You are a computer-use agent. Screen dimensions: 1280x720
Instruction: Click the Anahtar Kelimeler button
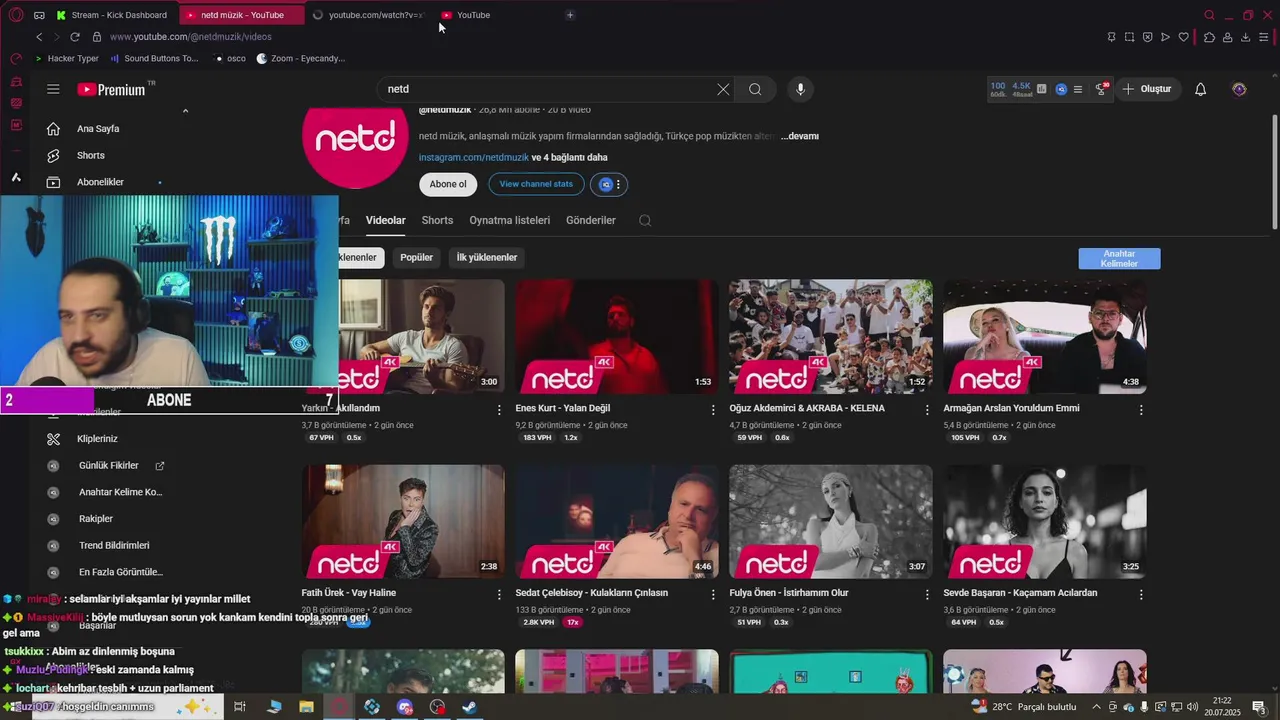tap(1119, 259)
